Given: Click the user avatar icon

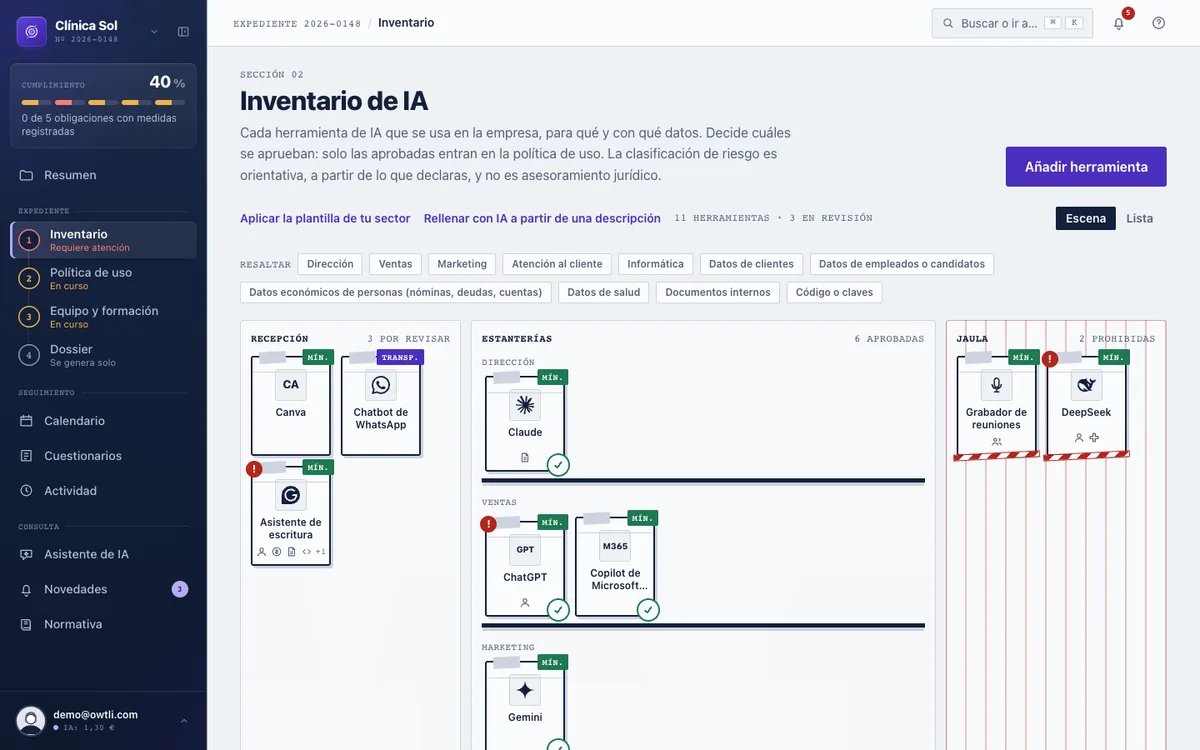Looking at the screenshot, I should pyautogui.click(x=31, y=721).
